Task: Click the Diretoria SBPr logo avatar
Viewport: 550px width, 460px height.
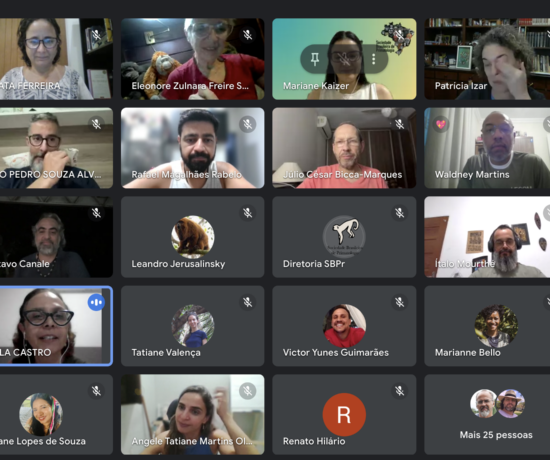Action: pyautogui.click(x=344, y=237)
